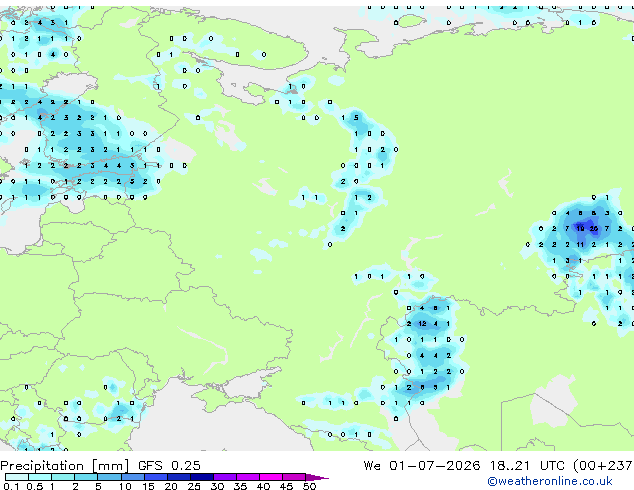Screen dimensions: 634x490
Task: Click the 20–25 mm legend swatch
Action: (x=178, y=477)
